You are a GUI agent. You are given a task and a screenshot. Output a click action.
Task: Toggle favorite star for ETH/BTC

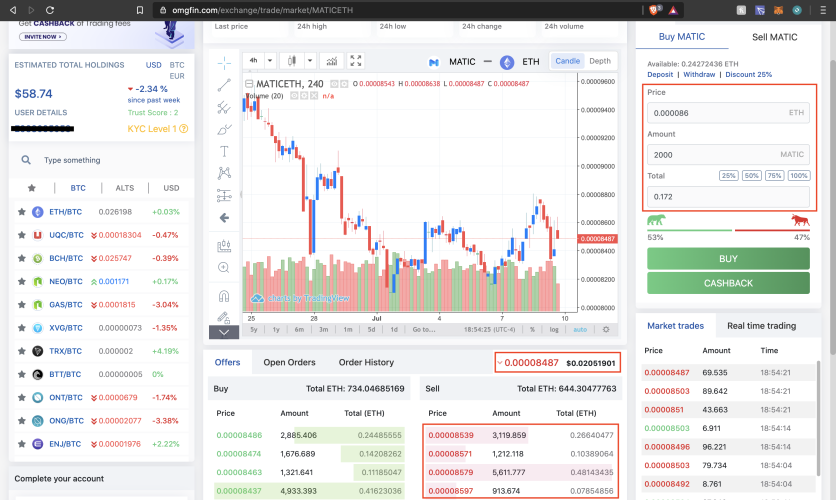pos(21,212)
